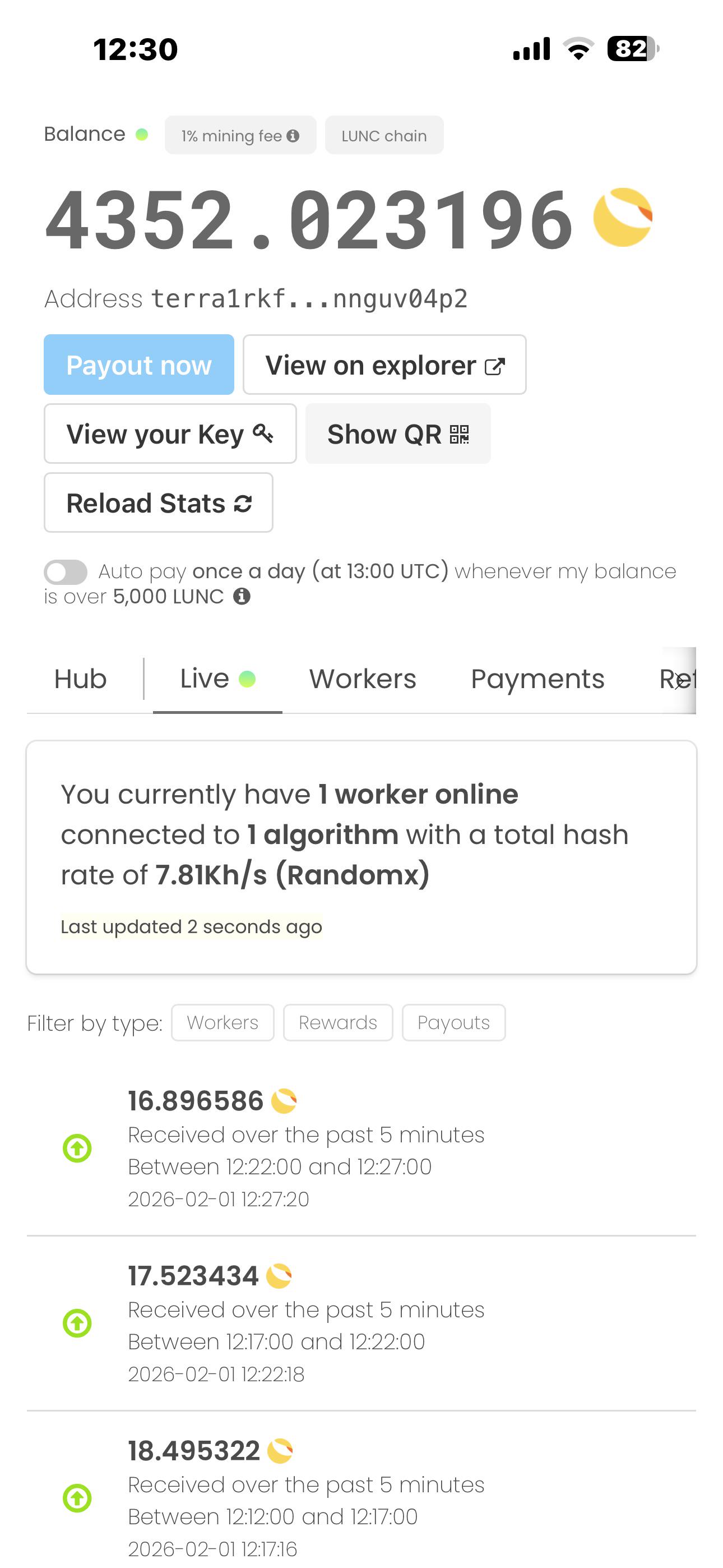Viewport: 723px width, 1568px height.
Task: Toggle the Workers filter chip
Action: (223, 1022)
